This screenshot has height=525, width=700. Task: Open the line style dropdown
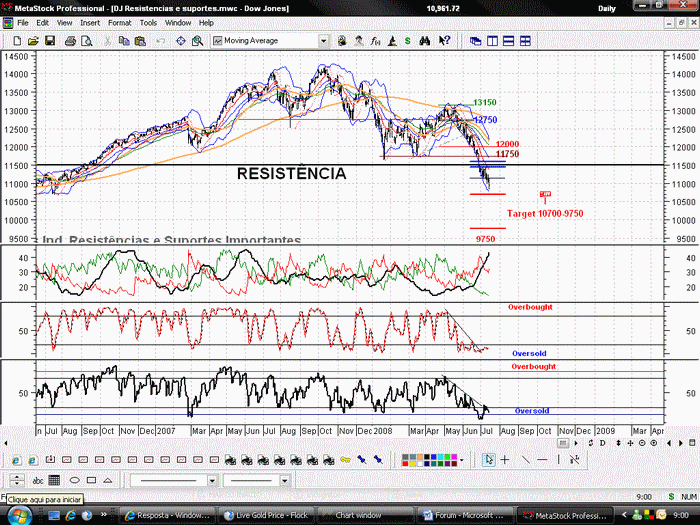point(212,480)
